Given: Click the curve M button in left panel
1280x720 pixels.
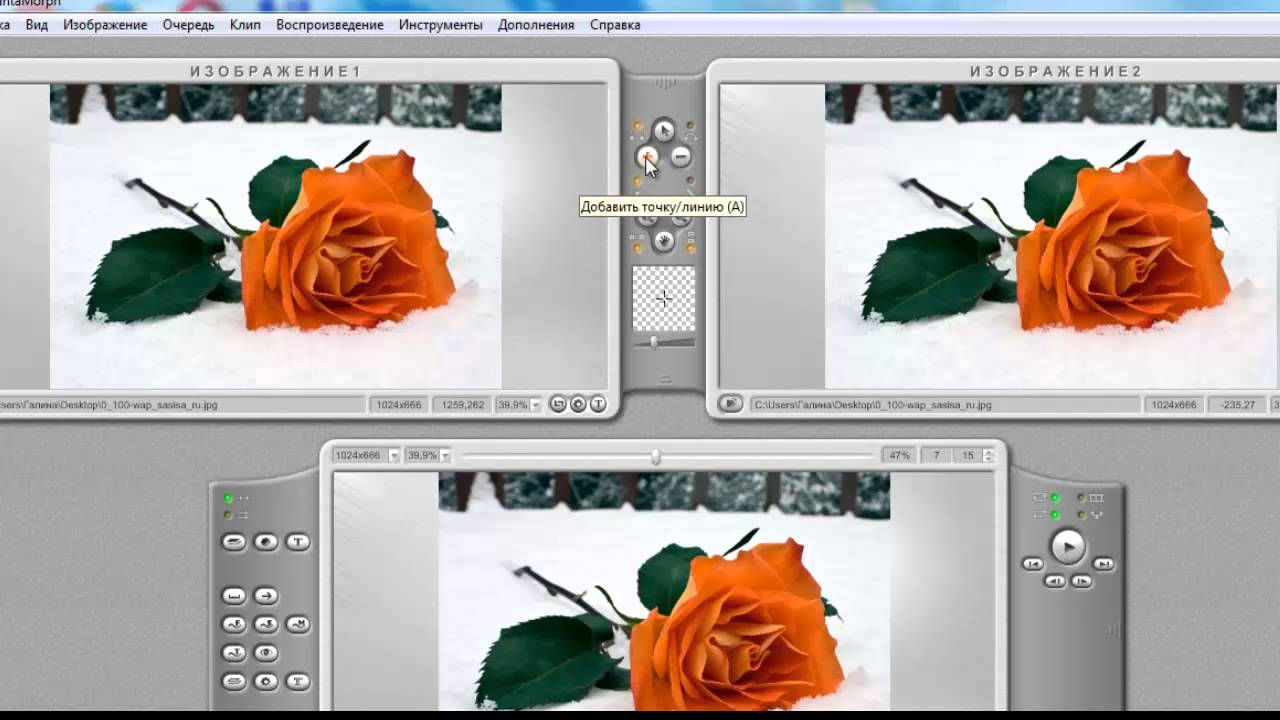Looking at the screenshot, I should click(298, 624).
